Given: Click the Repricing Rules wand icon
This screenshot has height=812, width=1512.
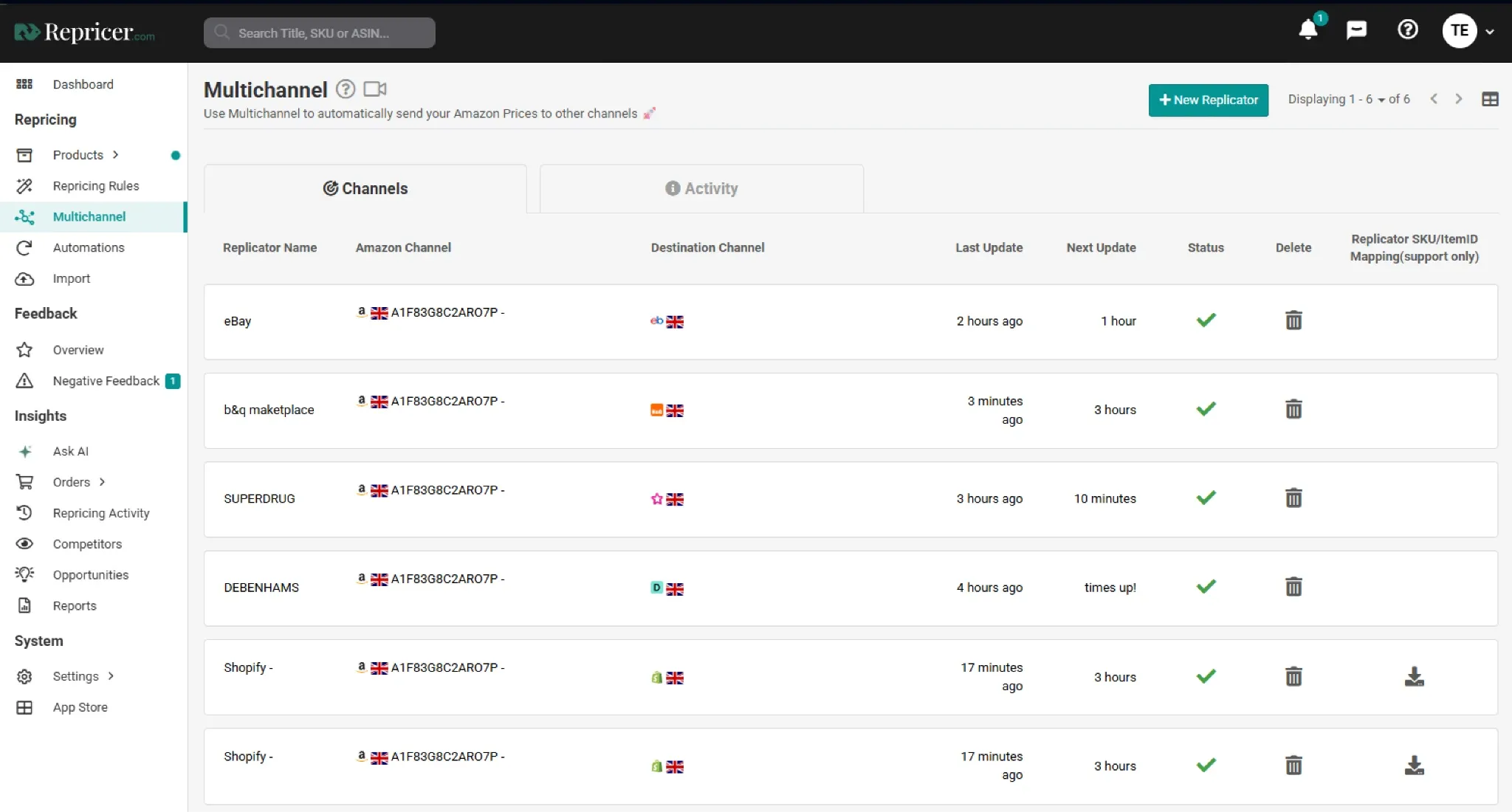Looking at the screenshot, I should [24, 186].
